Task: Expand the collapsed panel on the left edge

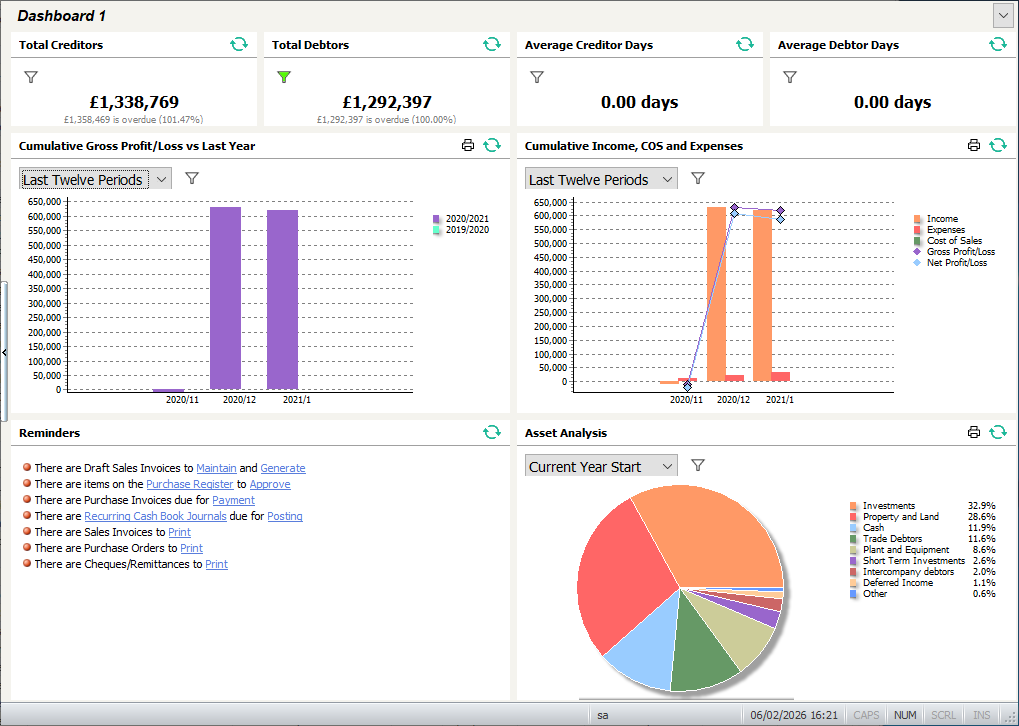Action: click(x=5, y=352)
